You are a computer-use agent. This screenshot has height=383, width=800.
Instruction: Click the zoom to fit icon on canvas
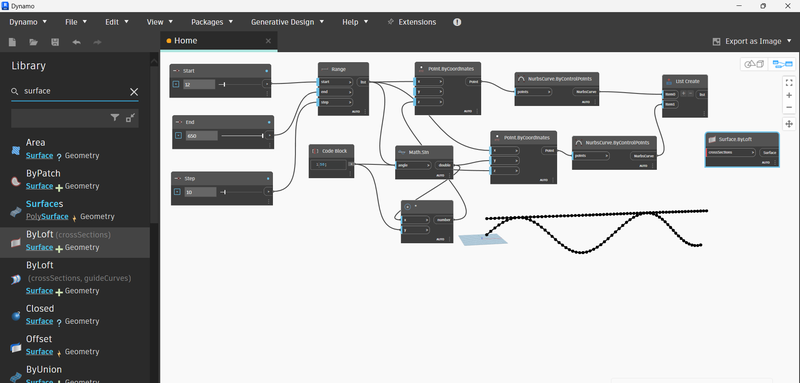(x=789, y=83)
